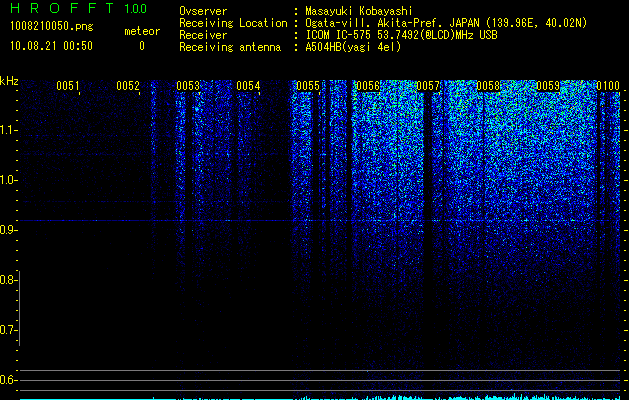Image resolution: width=629 pixels, height=400 pixels.
Task: Click the 0054 time marker
Action: [x=248, y=86]
